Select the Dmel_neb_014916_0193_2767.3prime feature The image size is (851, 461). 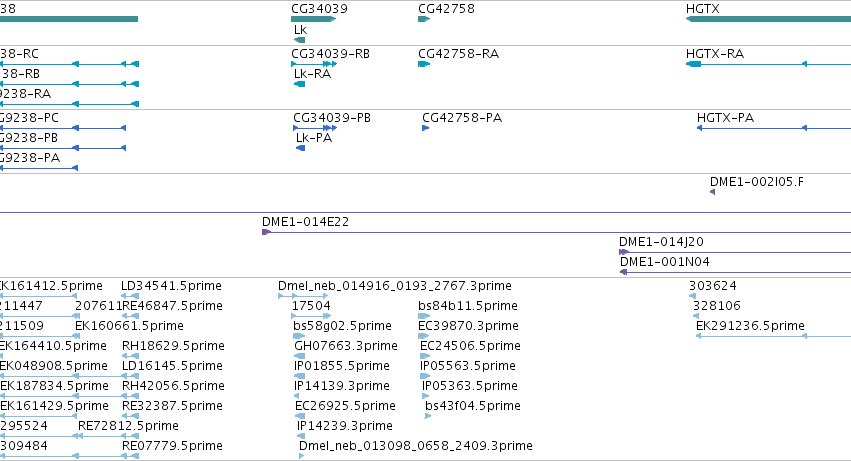(x=303, y=296)
